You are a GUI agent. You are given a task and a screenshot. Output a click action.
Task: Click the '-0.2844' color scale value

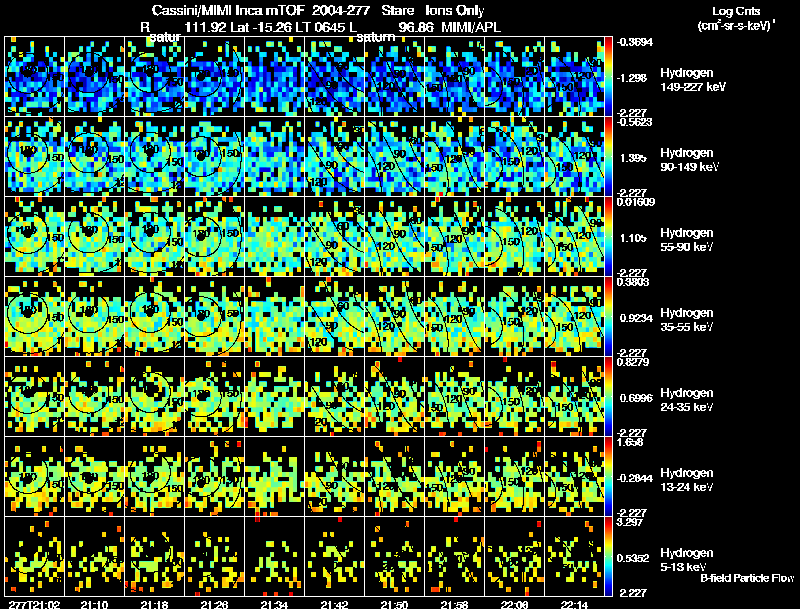(x=634, y=478)
